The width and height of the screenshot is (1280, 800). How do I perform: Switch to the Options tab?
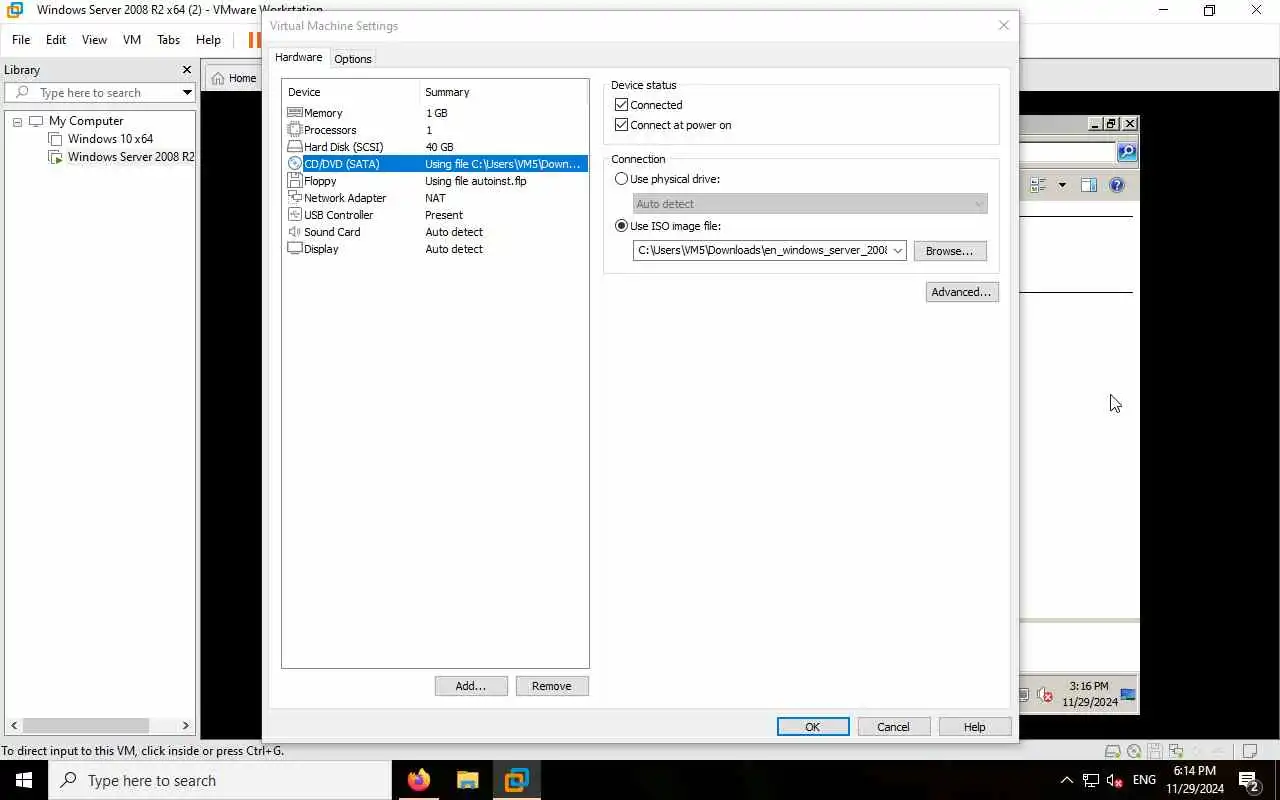[x=353, y=59]
